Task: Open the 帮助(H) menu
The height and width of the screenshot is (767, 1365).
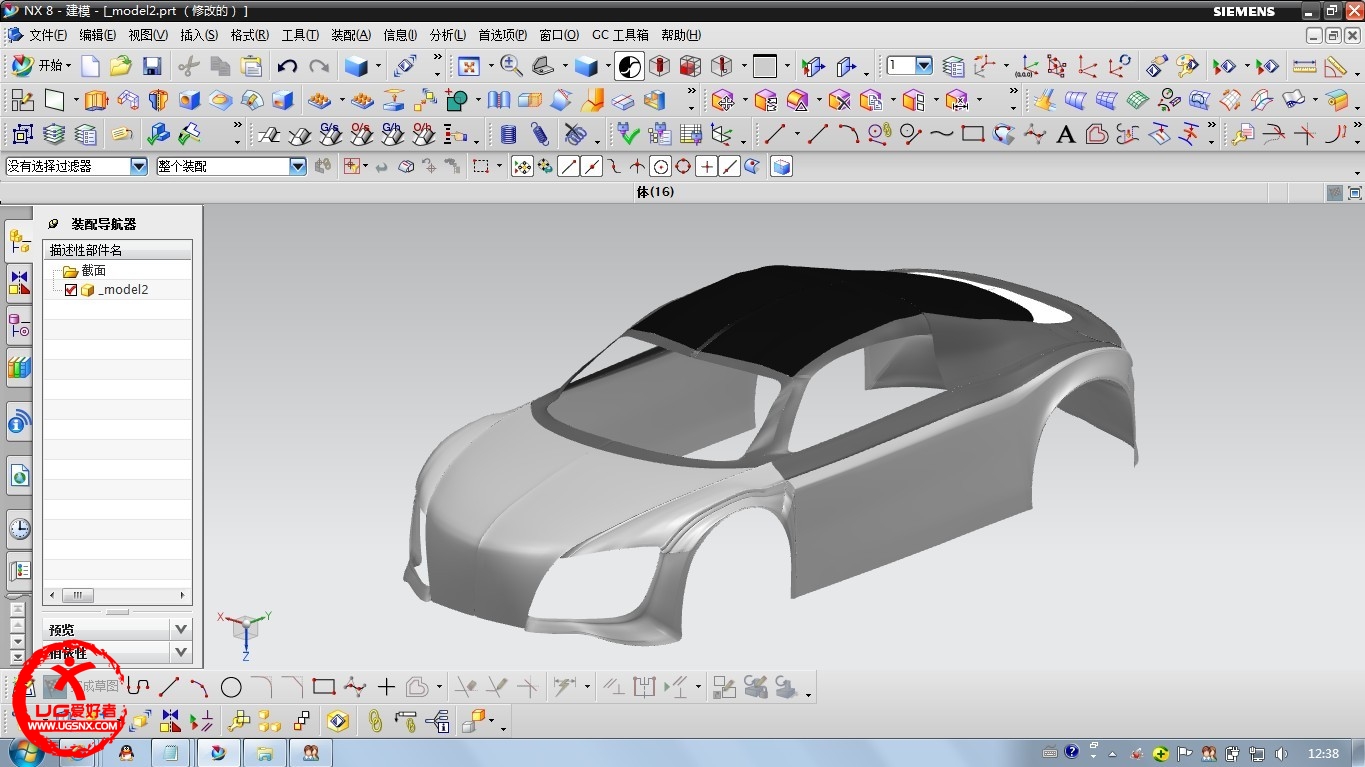Action: coord(680,35)
